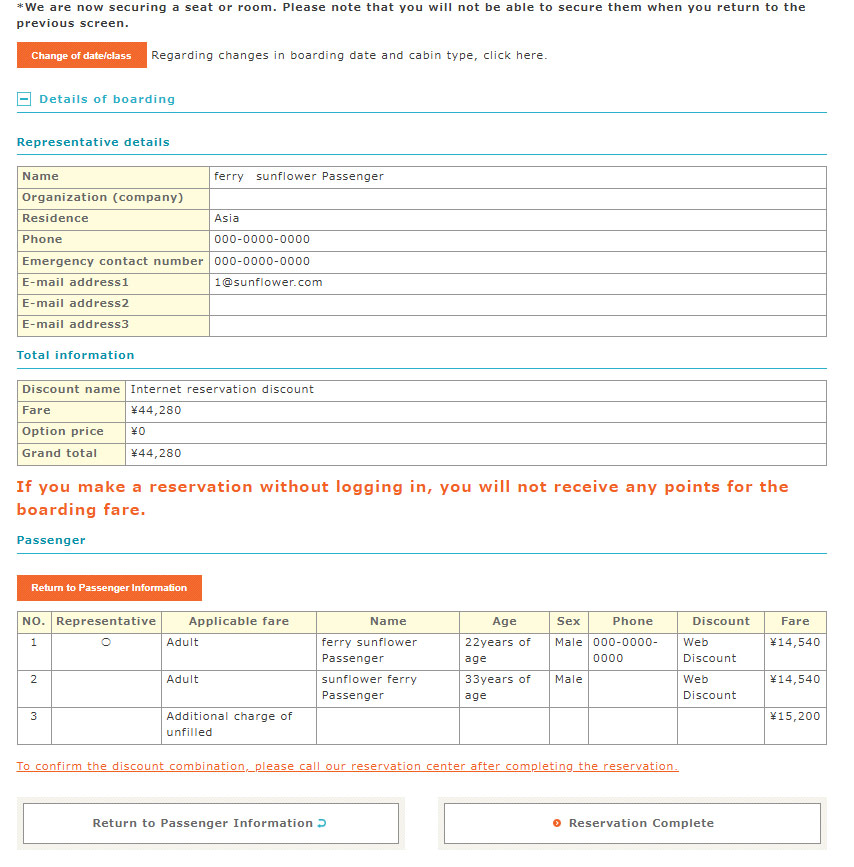Click the return arrow icon in bottom-left button
854x867 pixels.
click(x=321, y=824)
